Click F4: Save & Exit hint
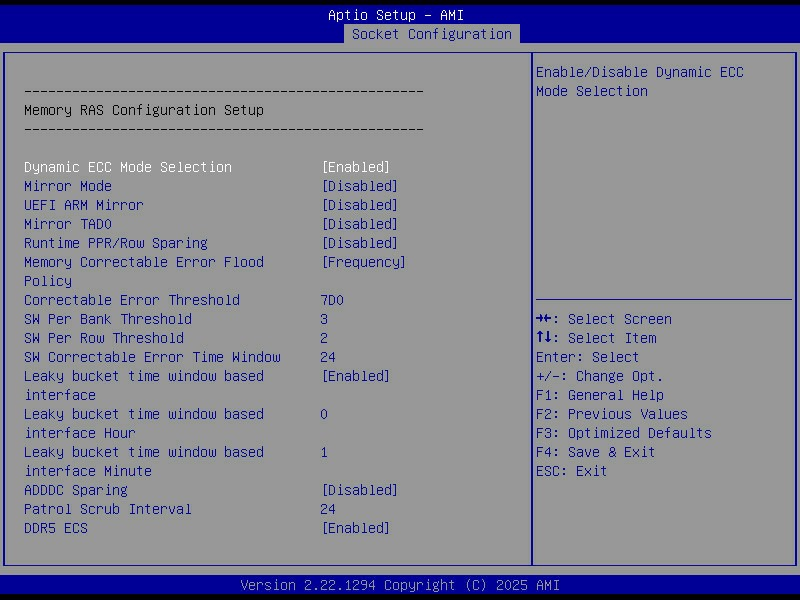The image size is (800, 600). coord(595,452)
